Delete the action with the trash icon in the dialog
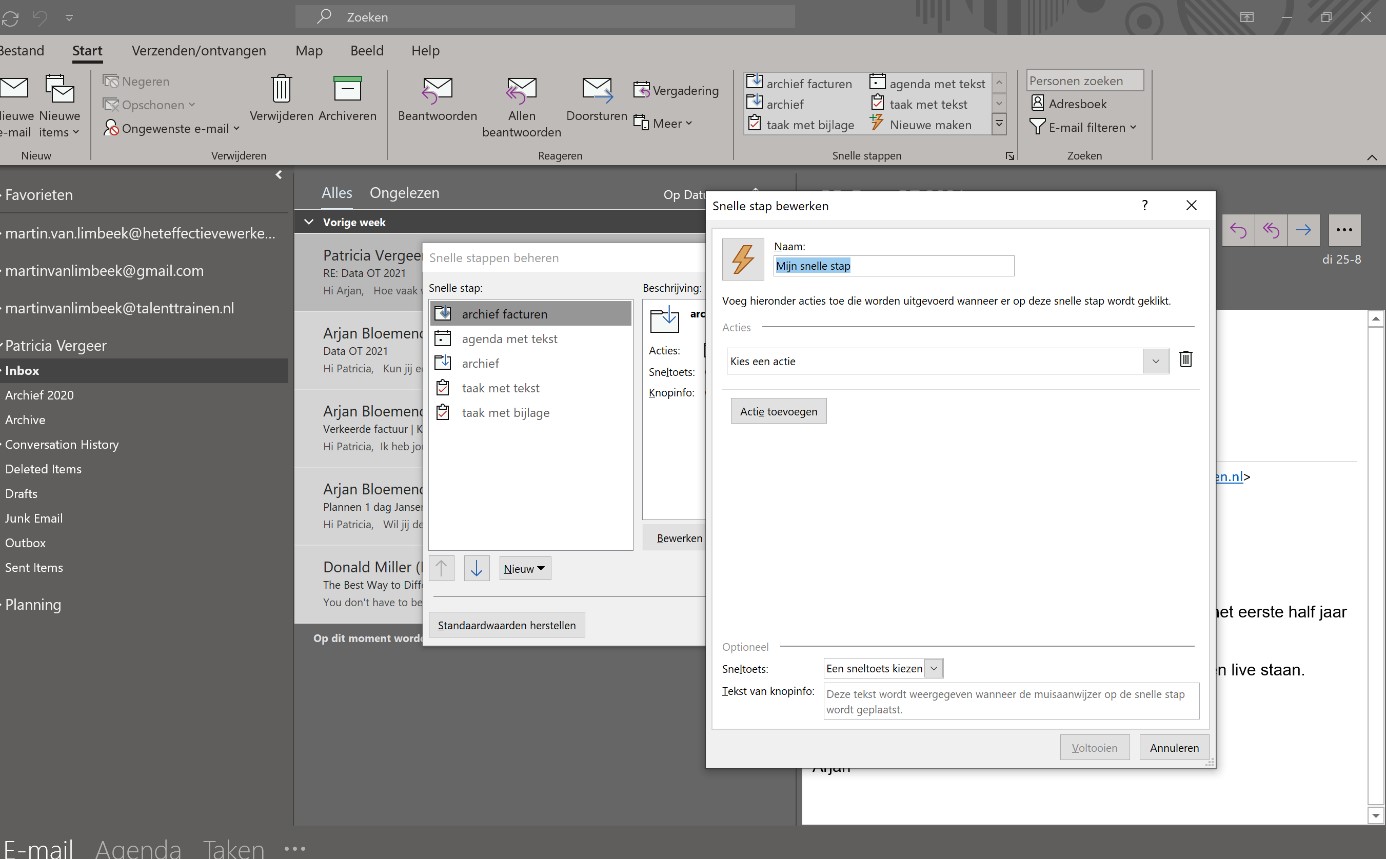 [1185, 360]
